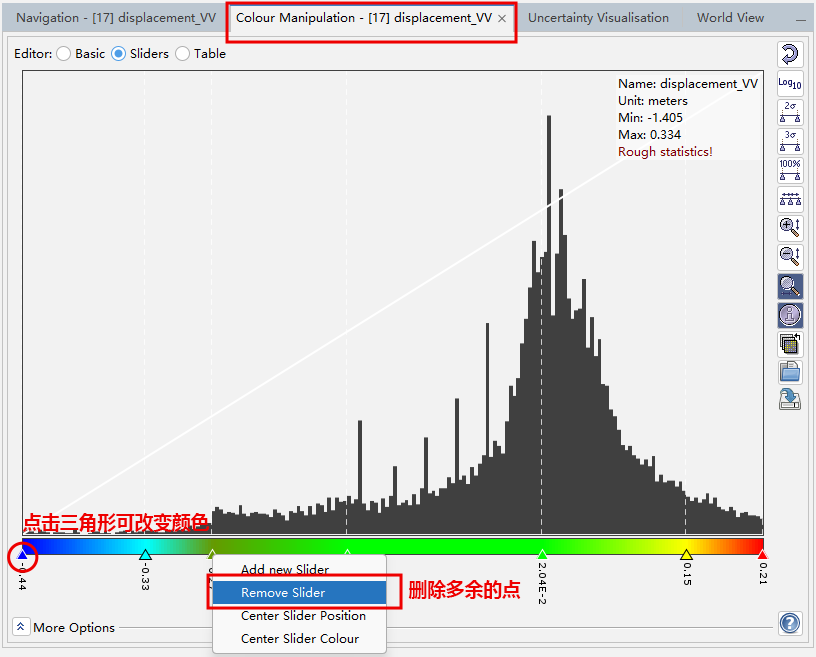Close the Colour Manipulation tab

[502, 19]
